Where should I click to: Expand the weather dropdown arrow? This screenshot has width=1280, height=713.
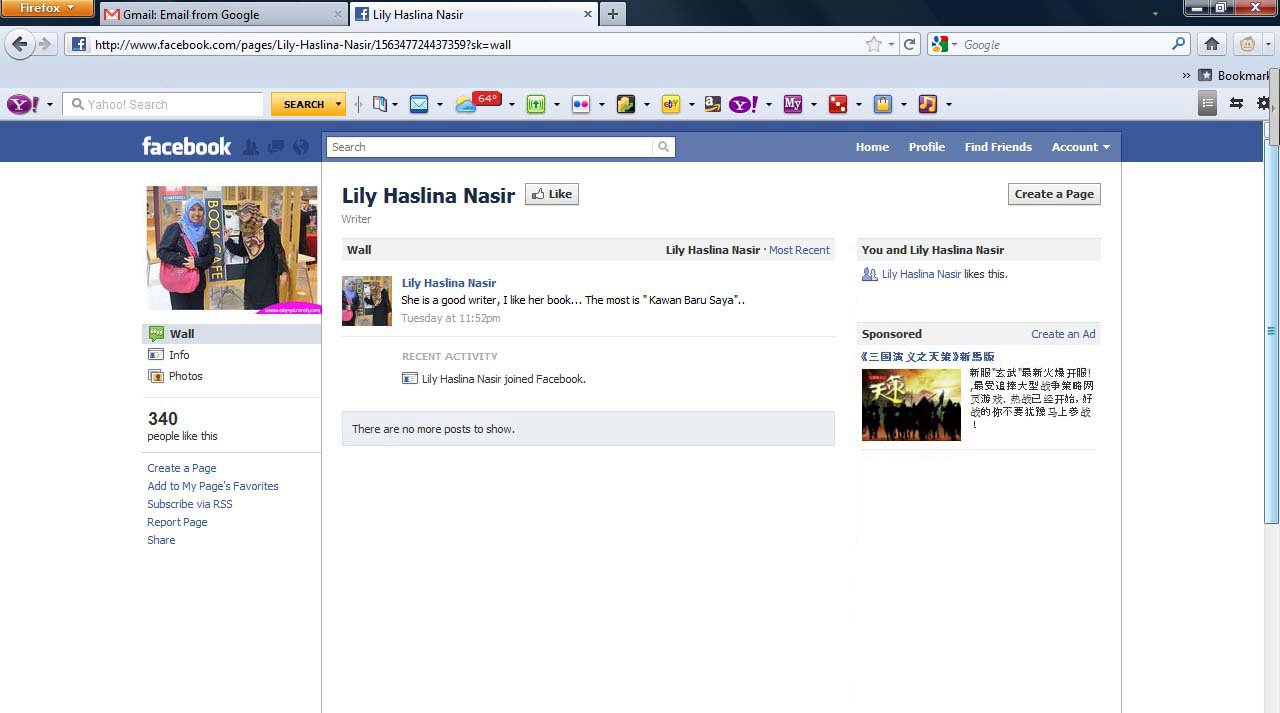[x=512, y=105]
